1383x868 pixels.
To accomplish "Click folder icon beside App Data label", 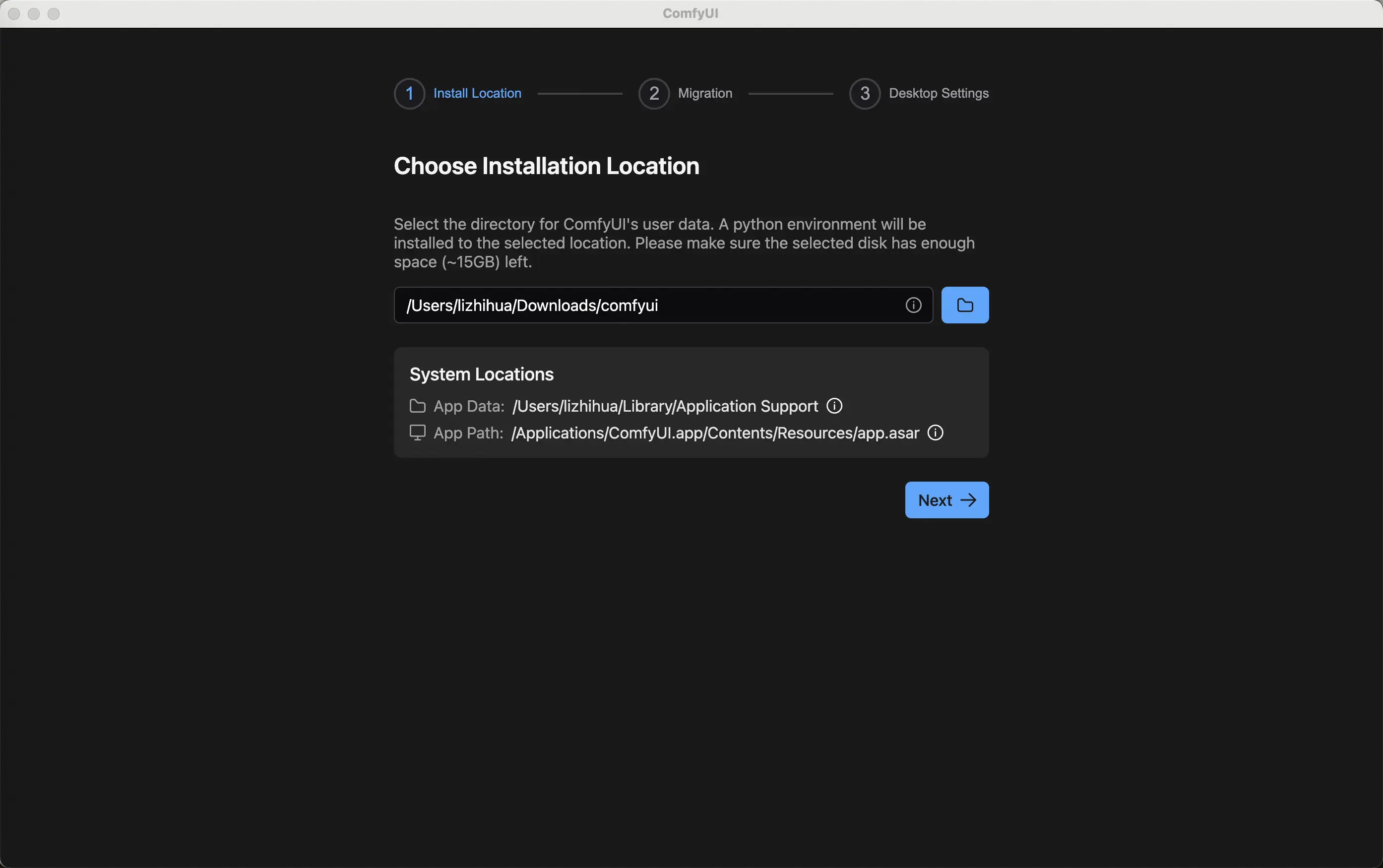I will pos(417,406).
